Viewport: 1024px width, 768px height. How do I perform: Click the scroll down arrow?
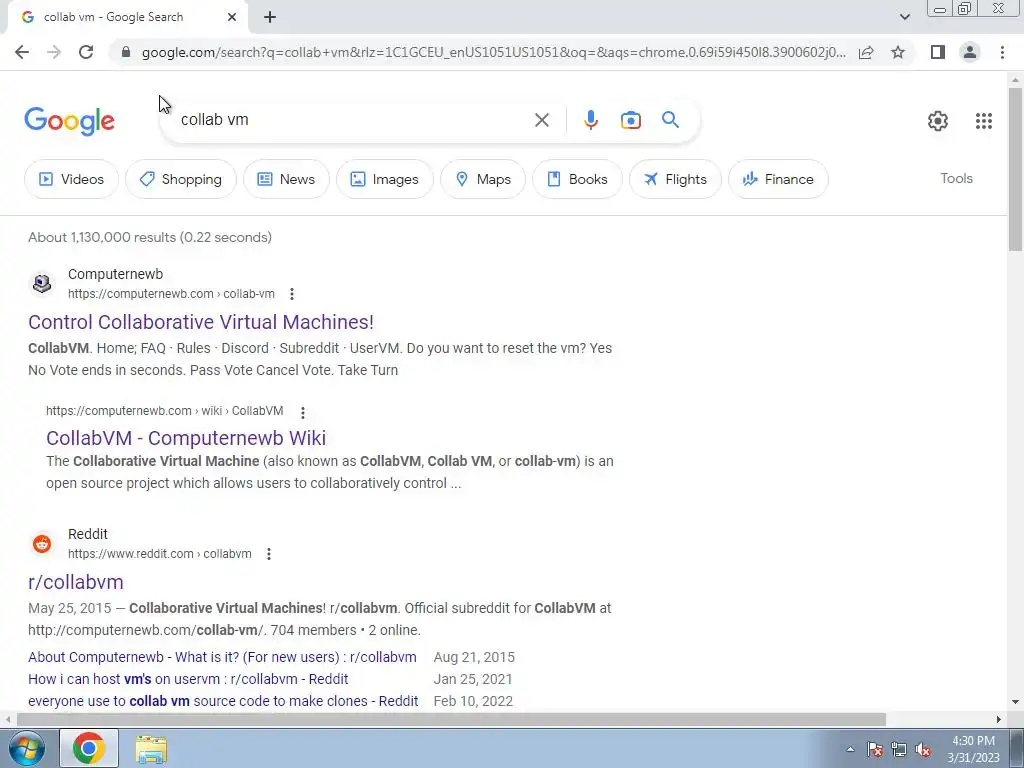pyautogui.click(x=1015, y=702)
